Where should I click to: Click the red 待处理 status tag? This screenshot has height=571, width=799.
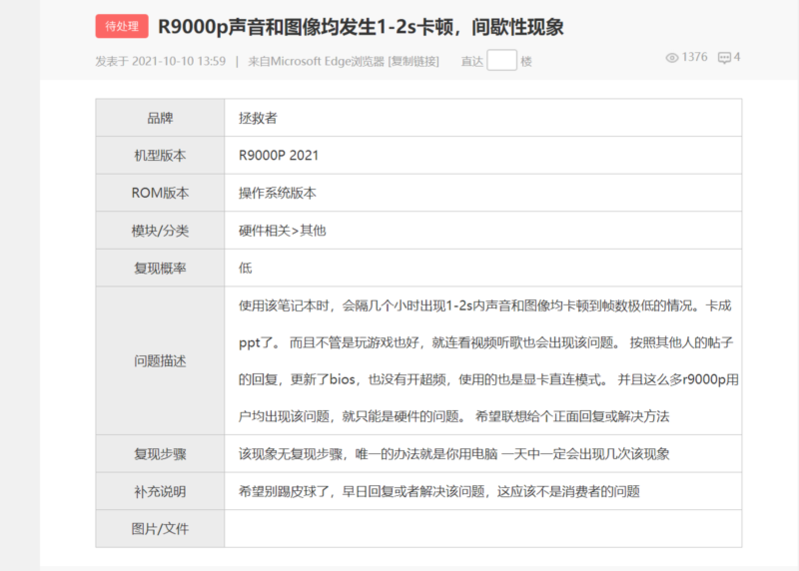[x=121, y=27]
